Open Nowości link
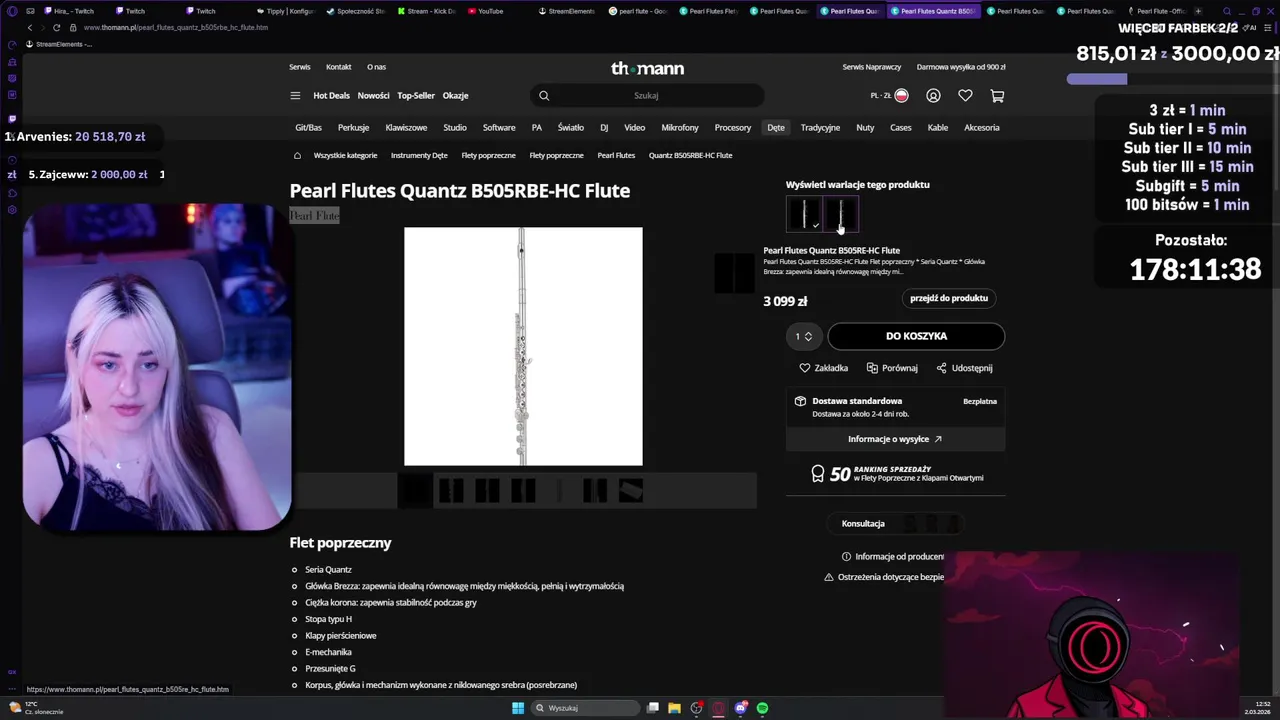The height and width of the screenshot is (720, 1280). [x=373, y=96]
